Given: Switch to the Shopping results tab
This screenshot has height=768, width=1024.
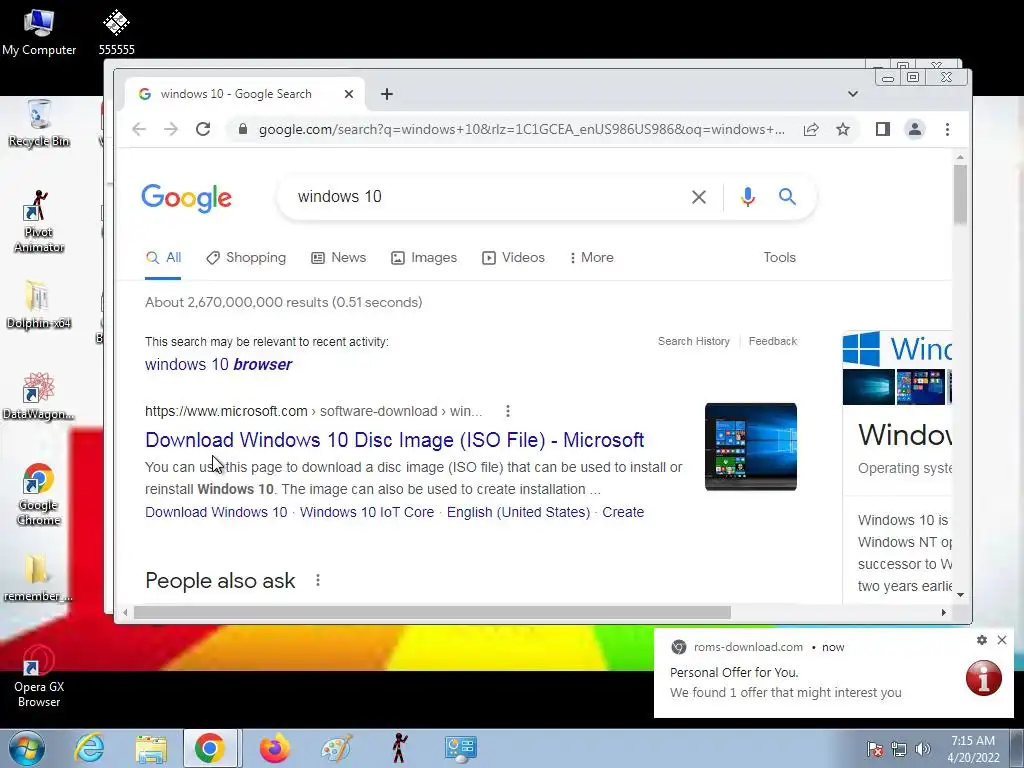Looking at the screenshot, I should [246, 257].
